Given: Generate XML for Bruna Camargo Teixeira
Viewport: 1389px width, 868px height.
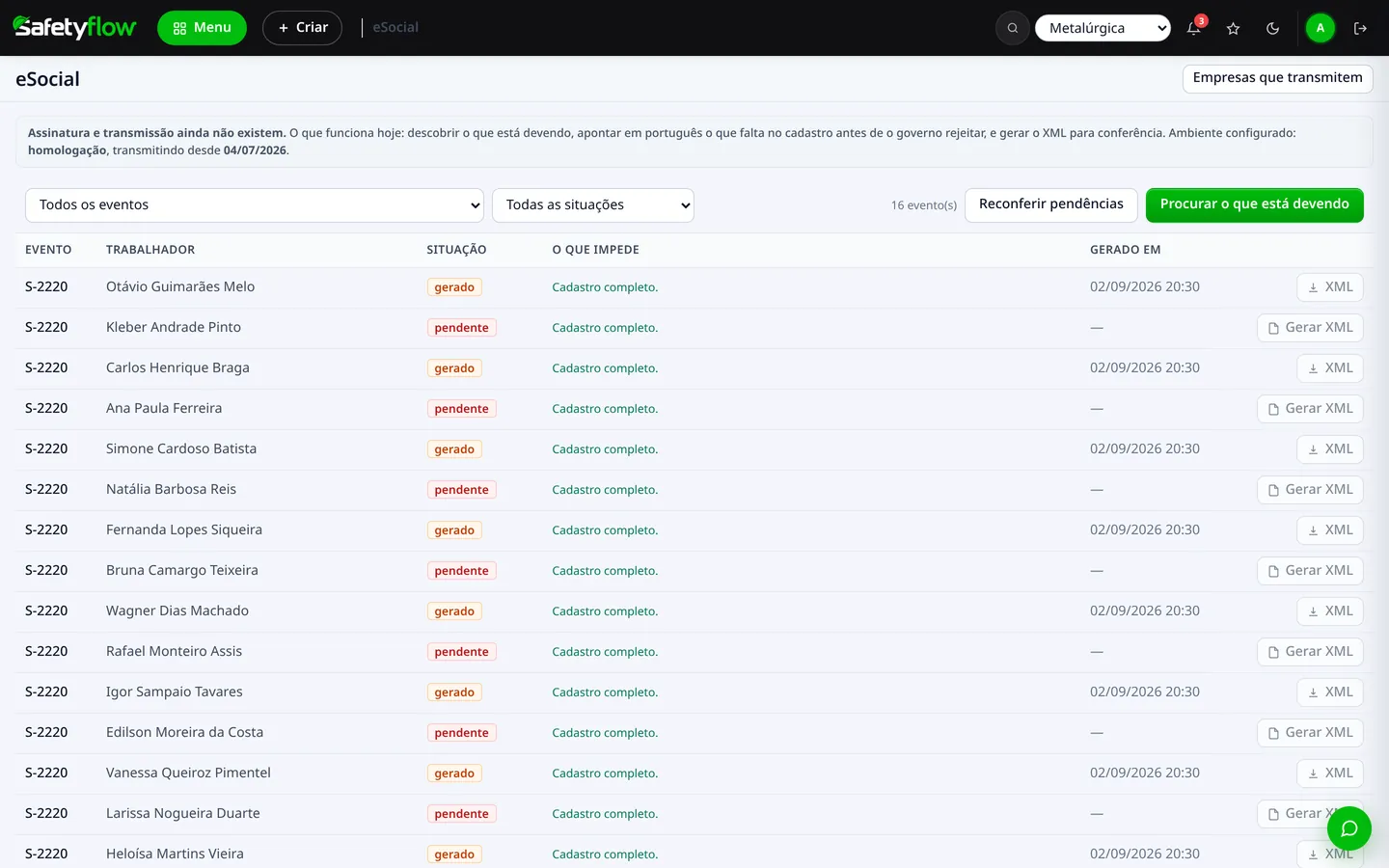Looking at the screenshot, I should coord(1310,571).
